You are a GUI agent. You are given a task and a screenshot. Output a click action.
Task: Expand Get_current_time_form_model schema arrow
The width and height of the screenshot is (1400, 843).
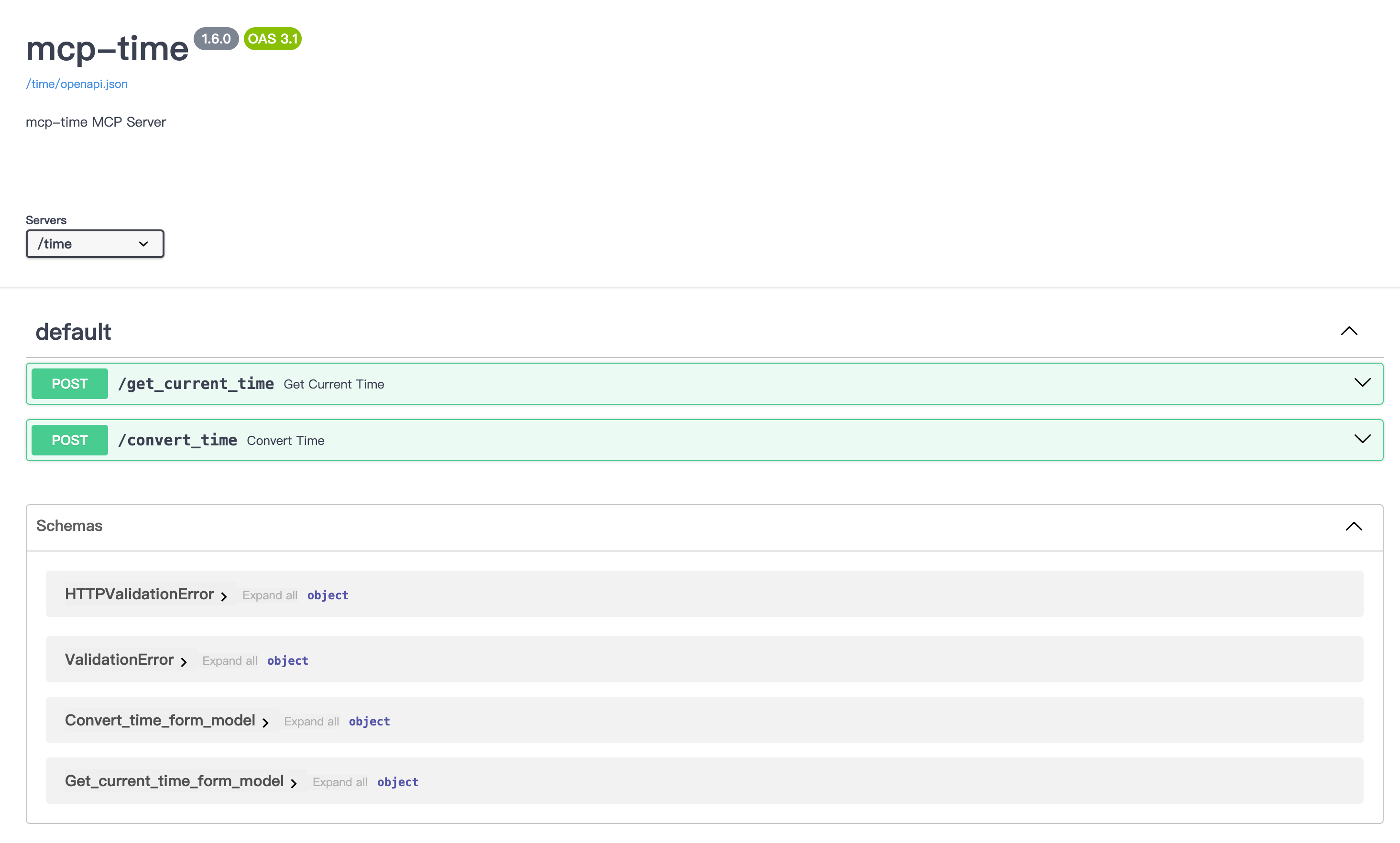294,783
